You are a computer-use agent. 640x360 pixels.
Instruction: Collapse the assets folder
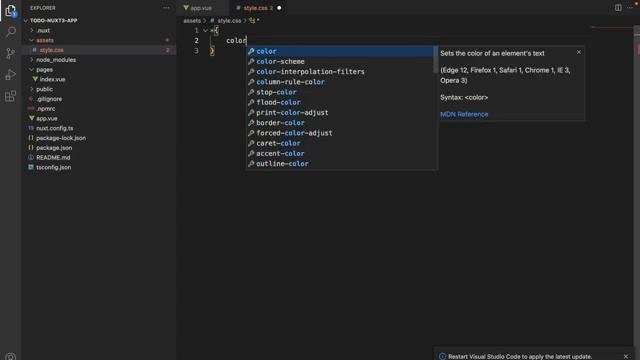click(45, 40)
